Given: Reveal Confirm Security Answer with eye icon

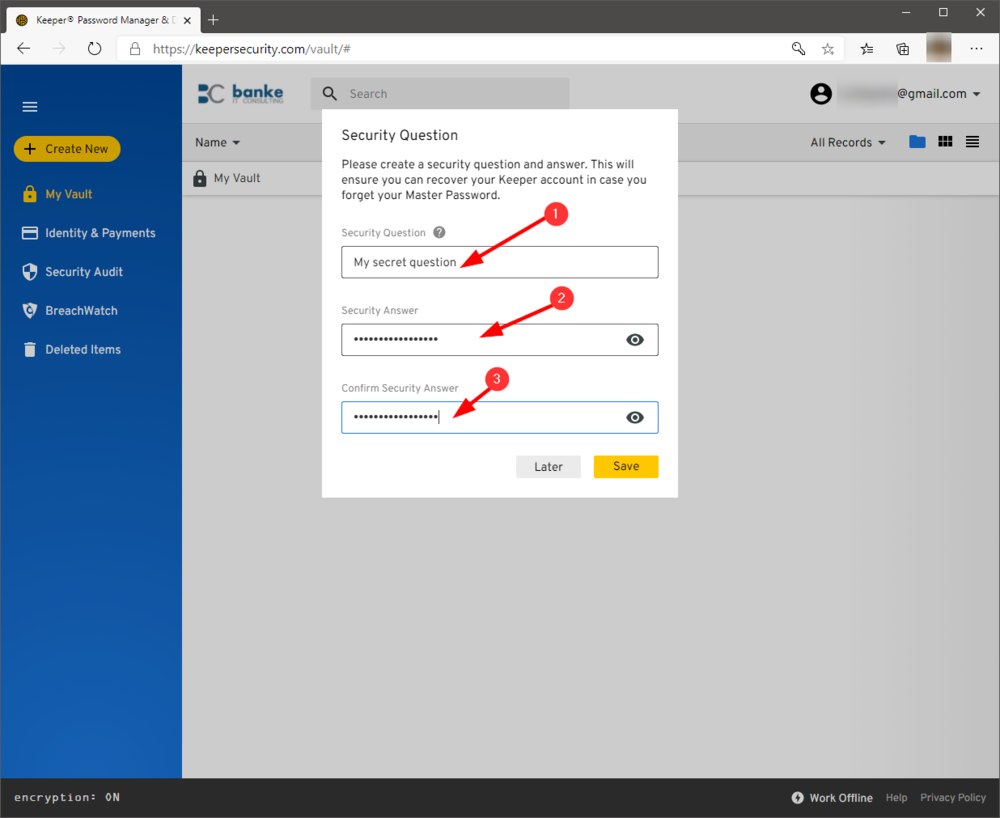Looking at the screenshot, I should click(x=635, y=418).
